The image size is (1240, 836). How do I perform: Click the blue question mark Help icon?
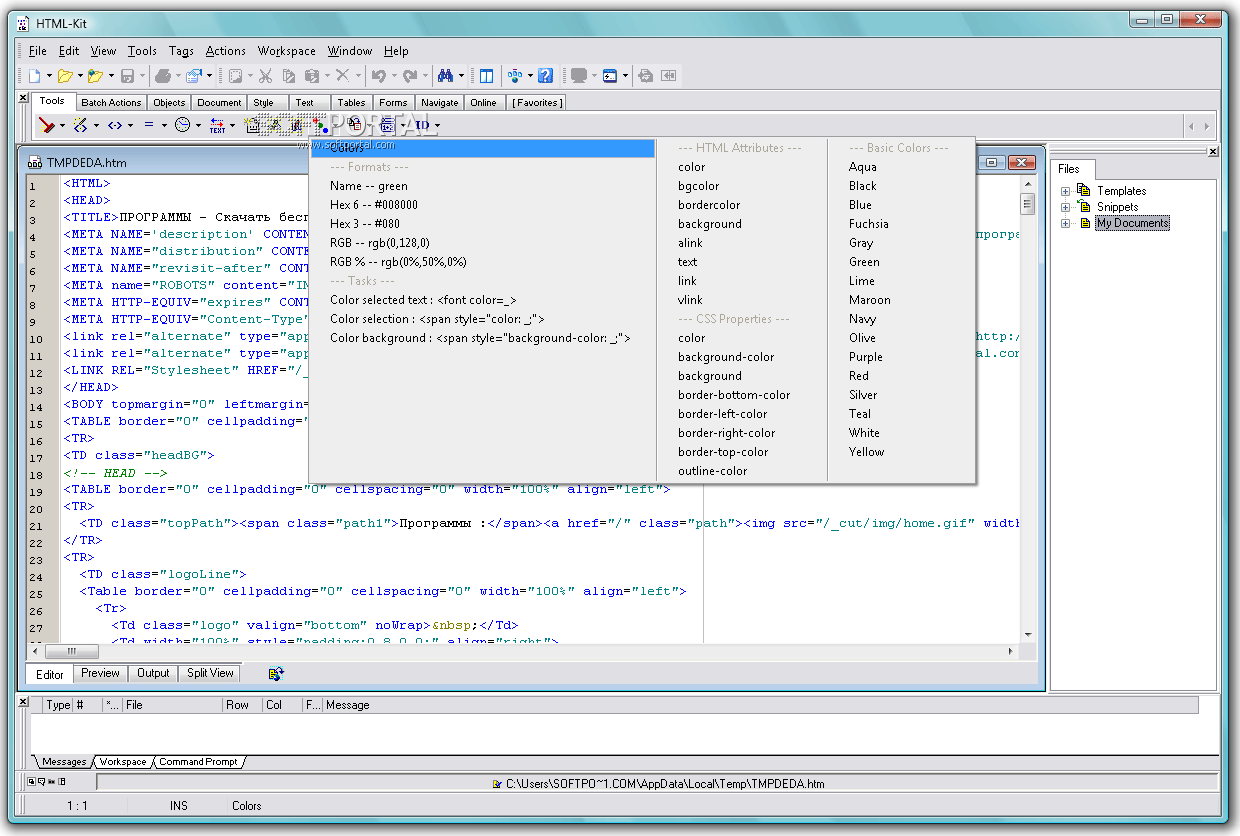coord(546,76)
